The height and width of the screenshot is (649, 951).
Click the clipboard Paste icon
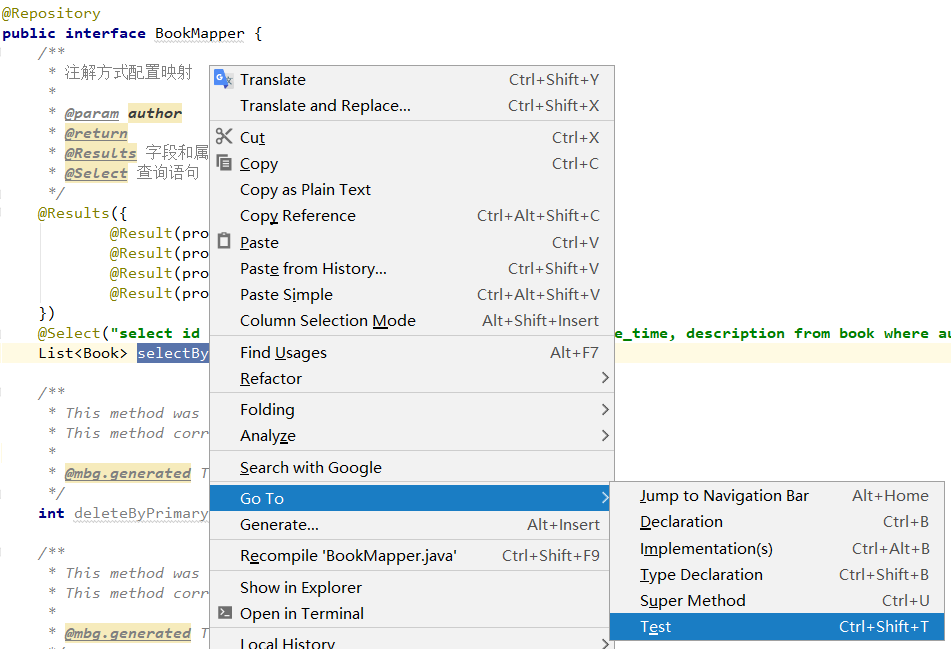(x=224, y=242)
